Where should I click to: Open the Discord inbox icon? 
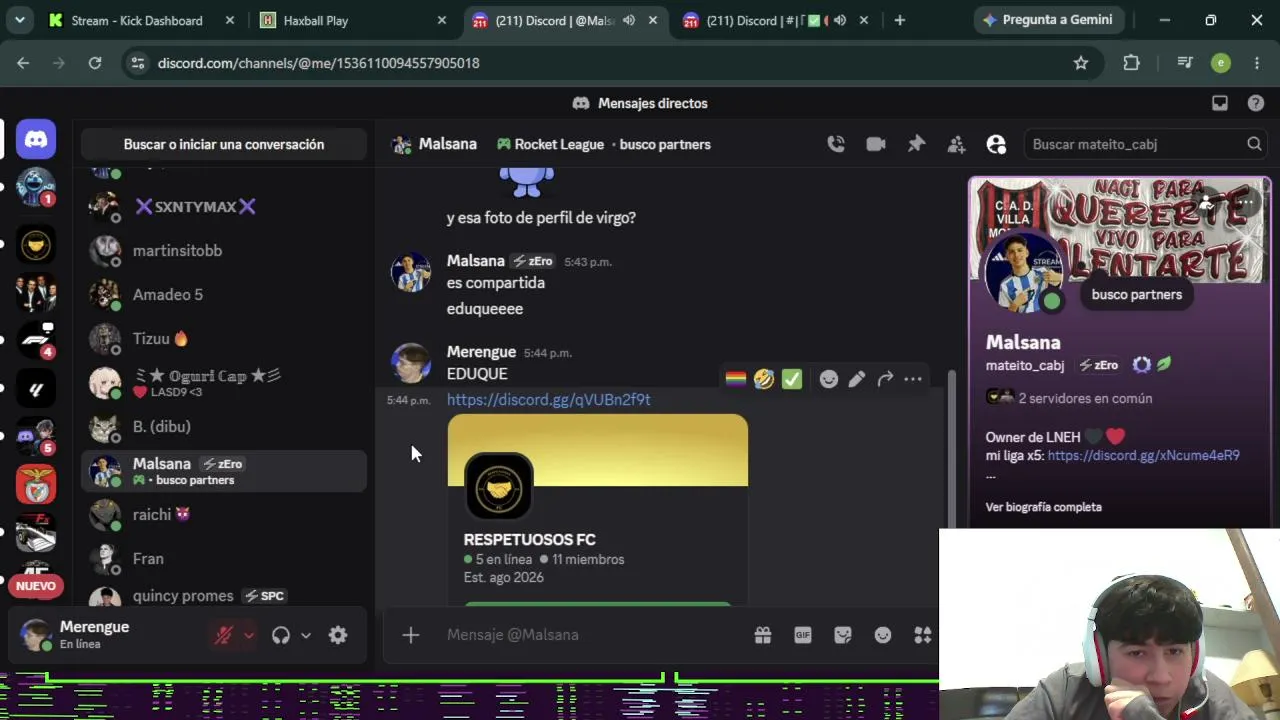click(1220, 103)
